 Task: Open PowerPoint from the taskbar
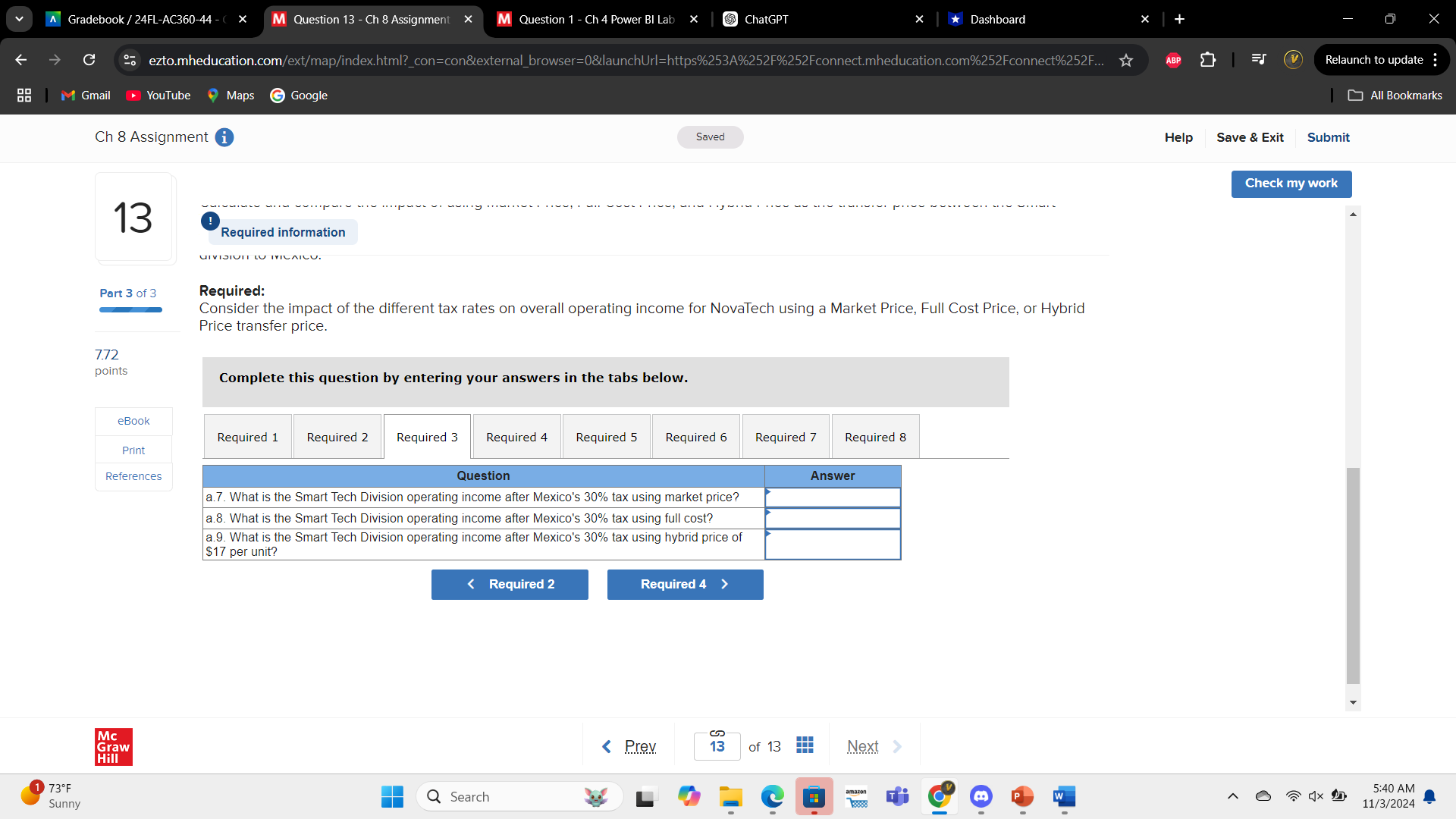click(1021, 797)
